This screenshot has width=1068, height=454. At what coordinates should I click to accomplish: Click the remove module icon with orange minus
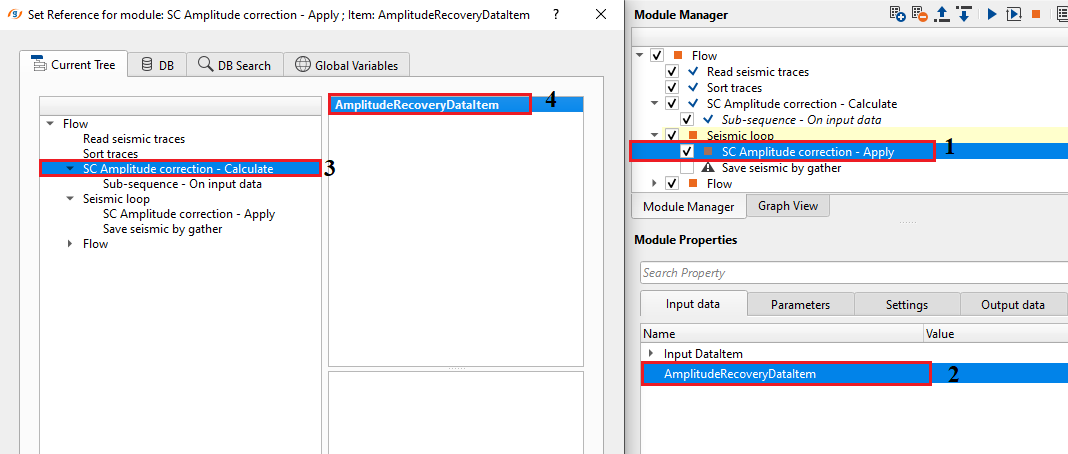[x=920, y=14]
